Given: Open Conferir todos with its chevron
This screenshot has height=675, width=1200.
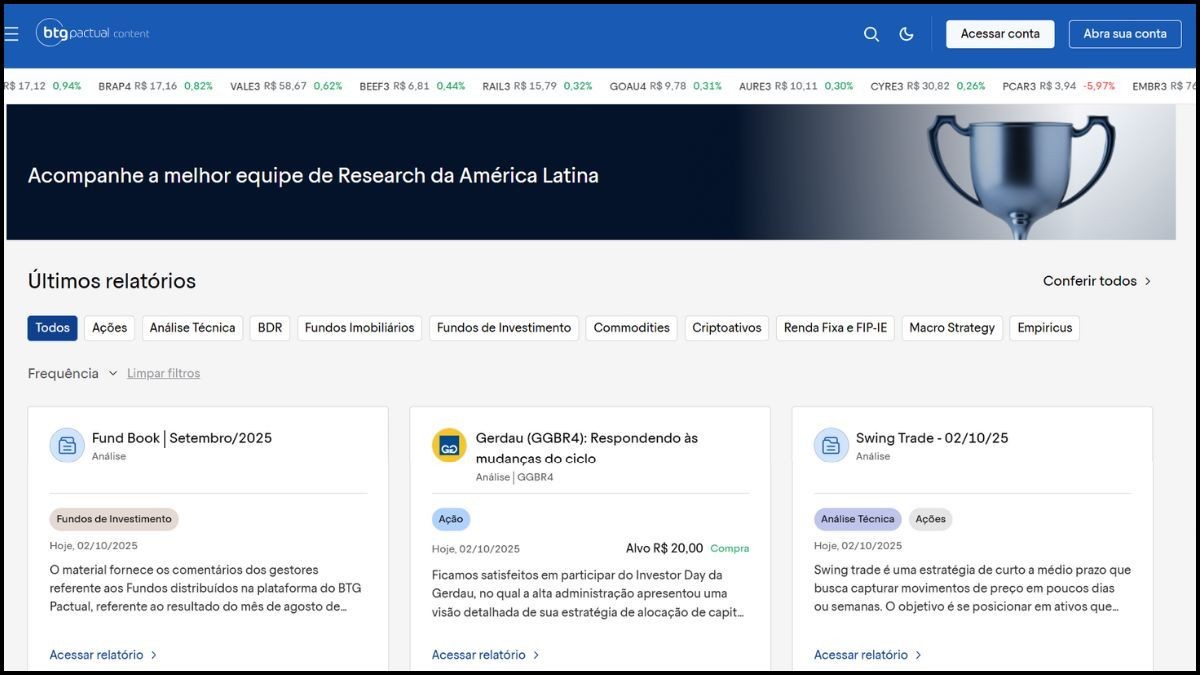Looking at the screenshot, I should coord(1097,281).
